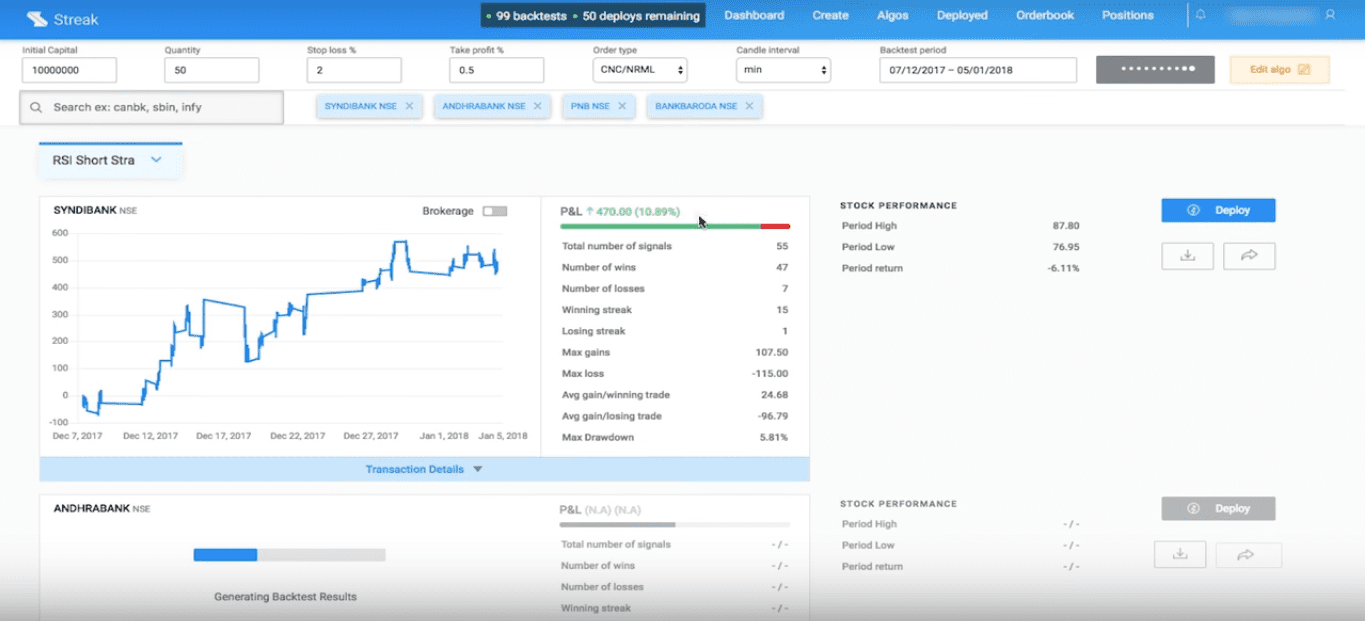Open the Candle interval dropdown
Viewport: 1365px width, 621px height.
tap(783, 70)
